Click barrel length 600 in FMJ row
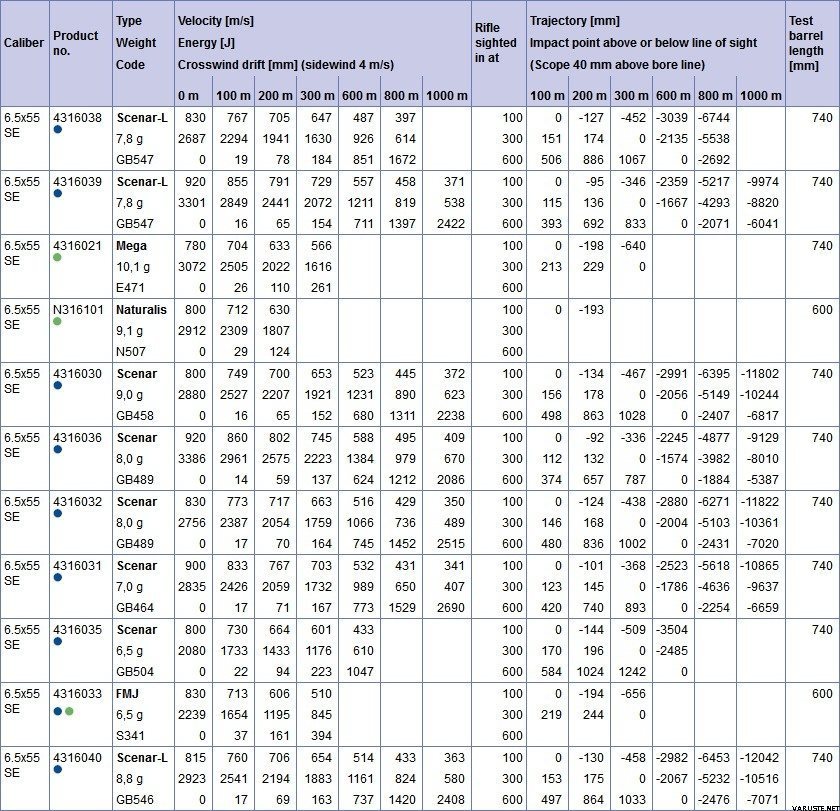The image size is (840, 811). click(822, 694)
